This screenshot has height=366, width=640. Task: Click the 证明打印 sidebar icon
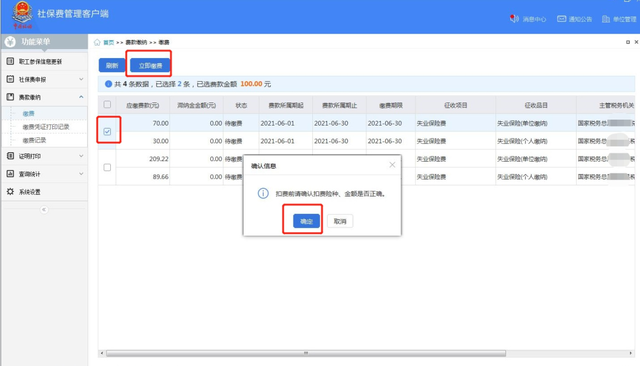click(10, 156)
